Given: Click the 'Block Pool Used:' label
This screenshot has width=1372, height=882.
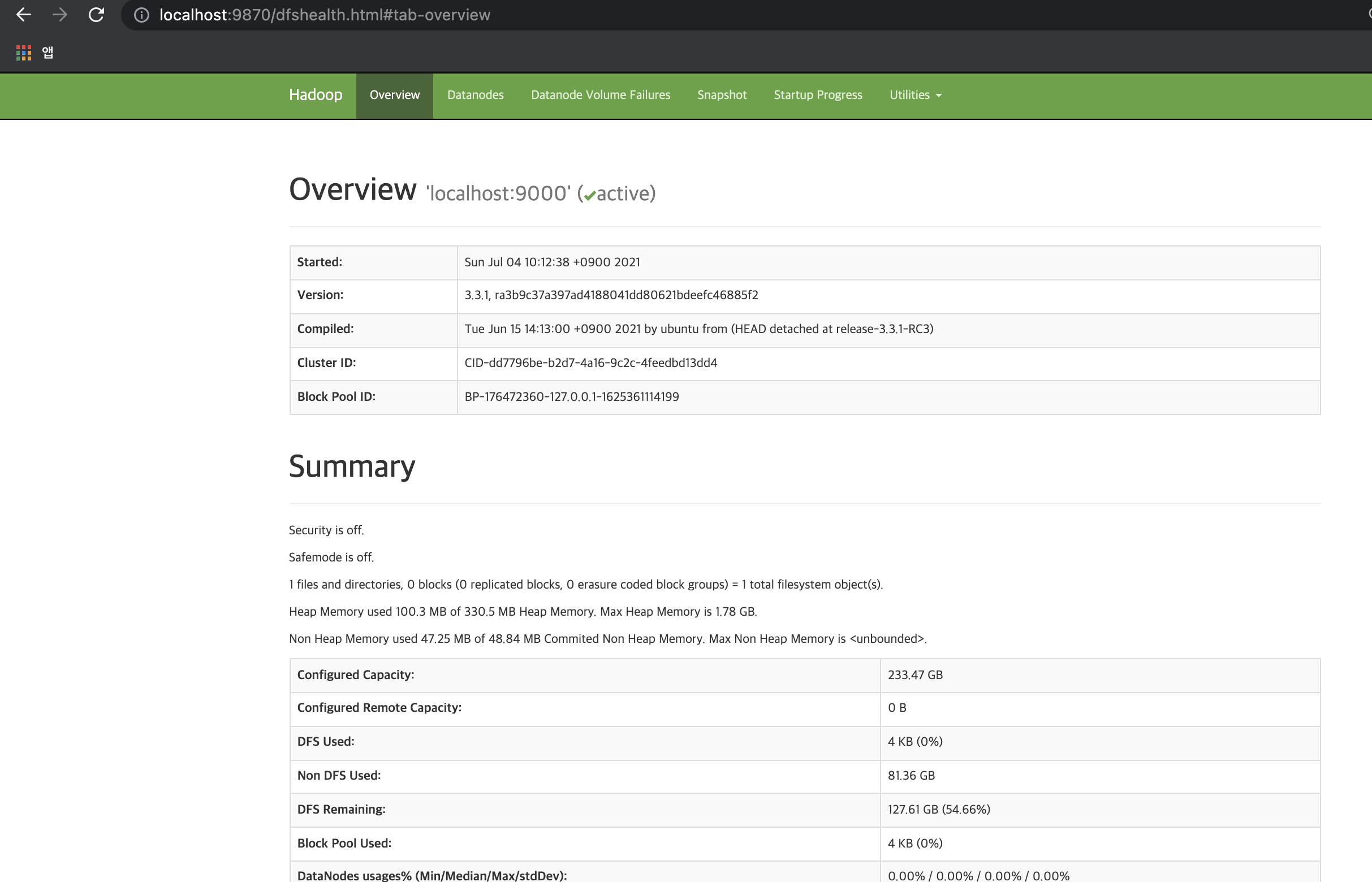Looking at the screenshot, I should [x=344, y=844].
